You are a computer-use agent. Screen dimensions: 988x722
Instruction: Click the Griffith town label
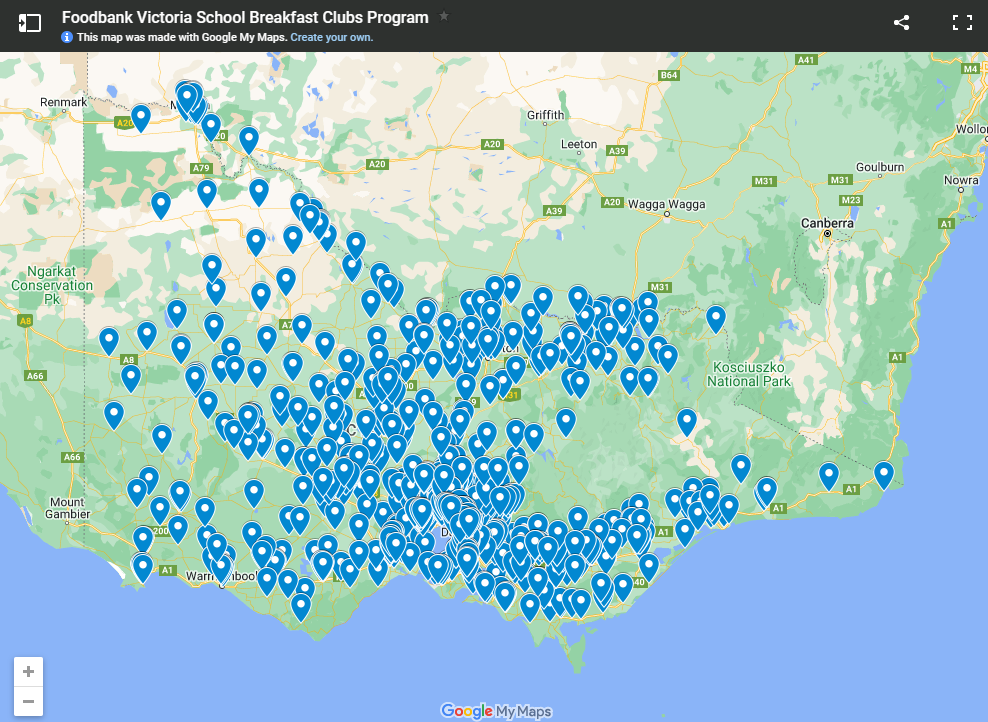546,115
